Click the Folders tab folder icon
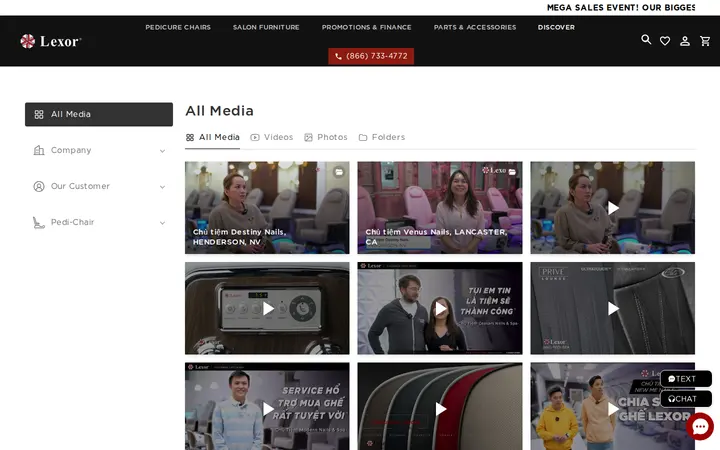The image size is (720, 450). click(363, 137)
